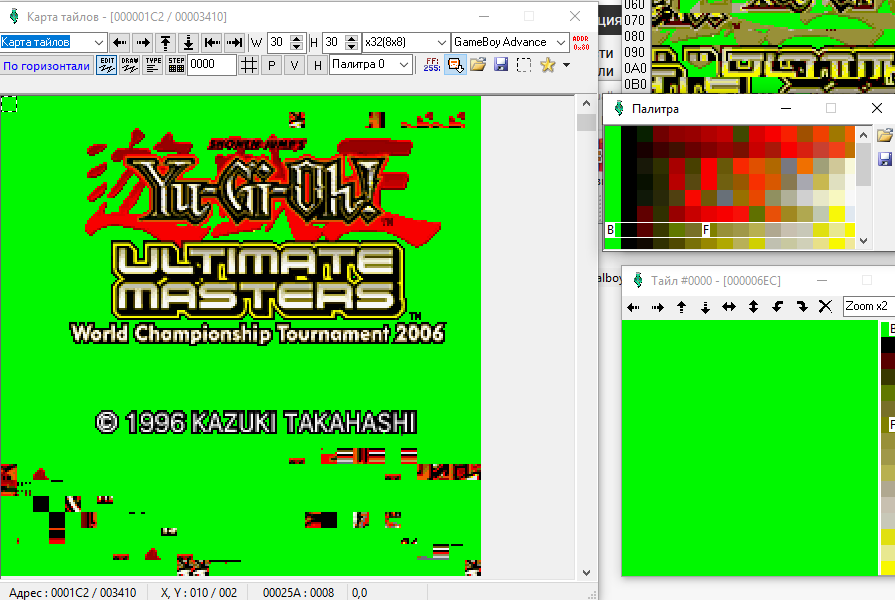The image size is (895, 600).
Task: Flip tile vertically in the Тайл window
Action: click(753, 307)
